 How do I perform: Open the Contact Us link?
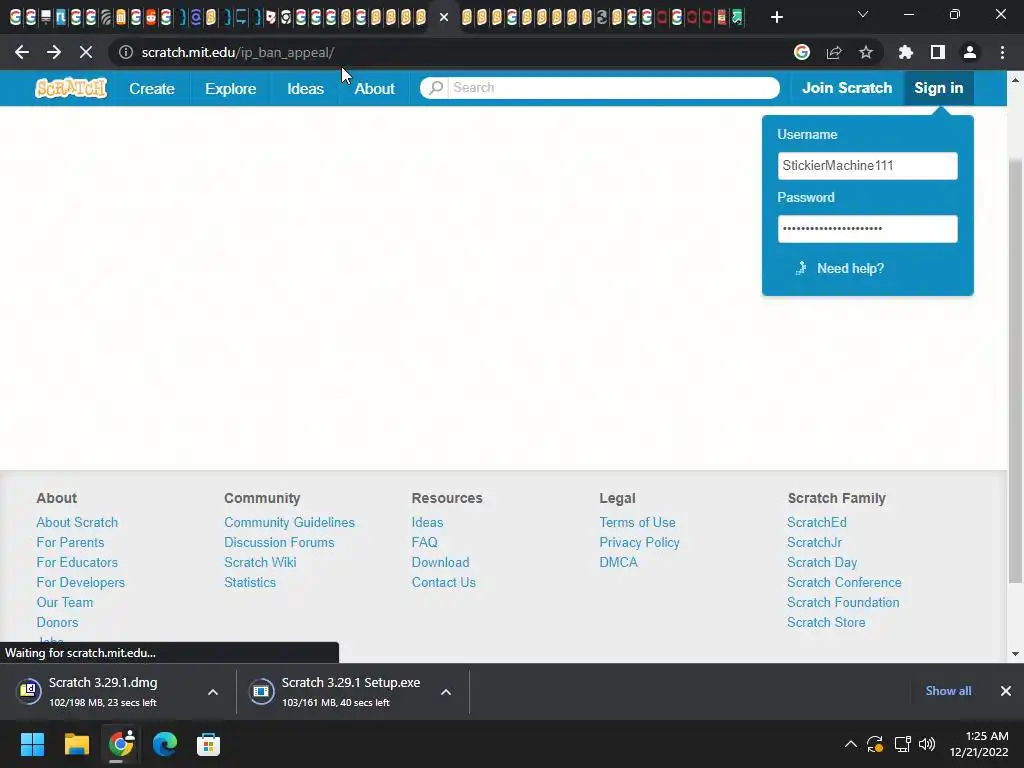tap(443, 583)
